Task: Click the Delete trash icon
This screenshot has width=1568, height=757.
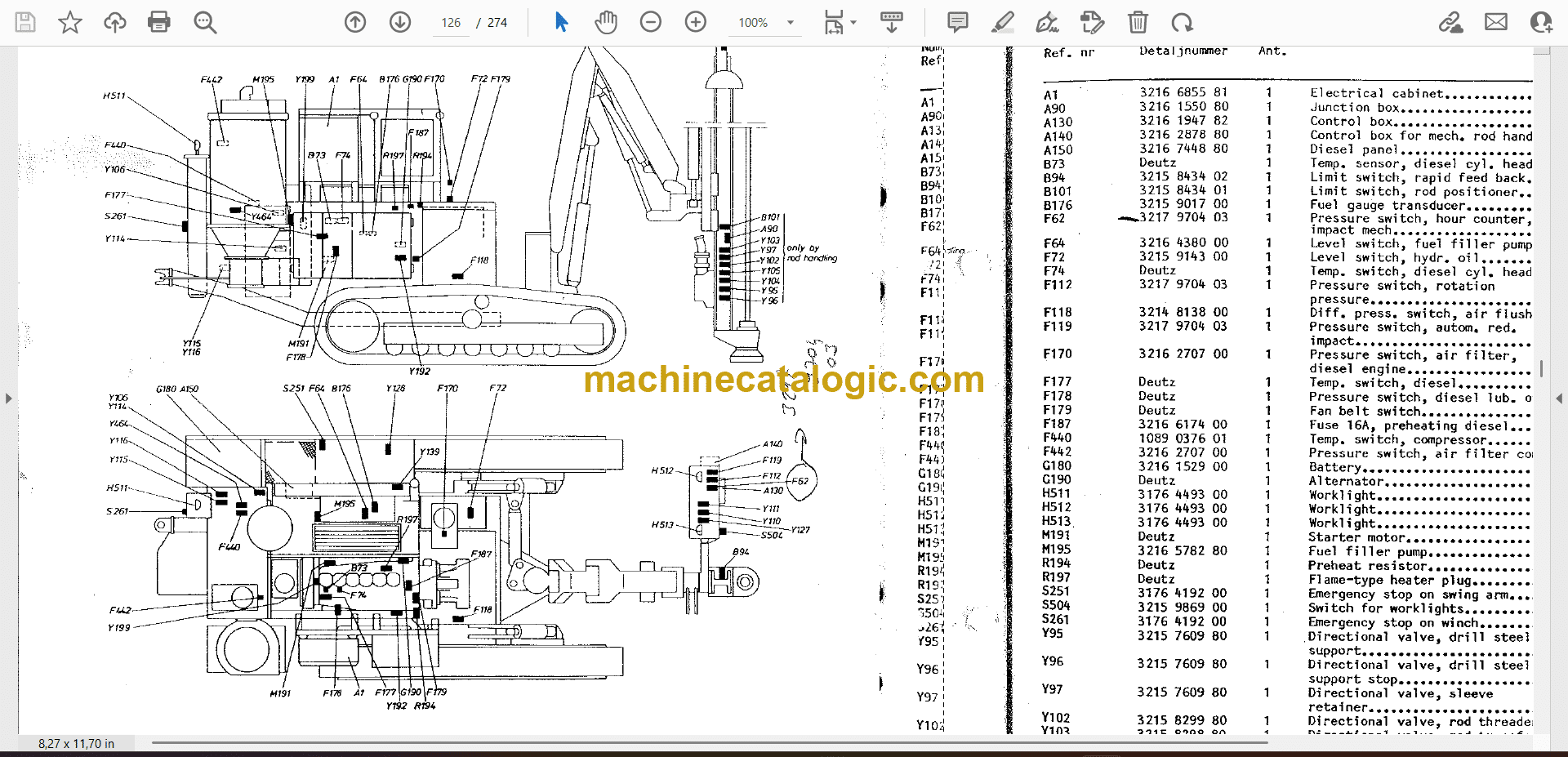Action: pyautogui.click(x=1138, y=22)
